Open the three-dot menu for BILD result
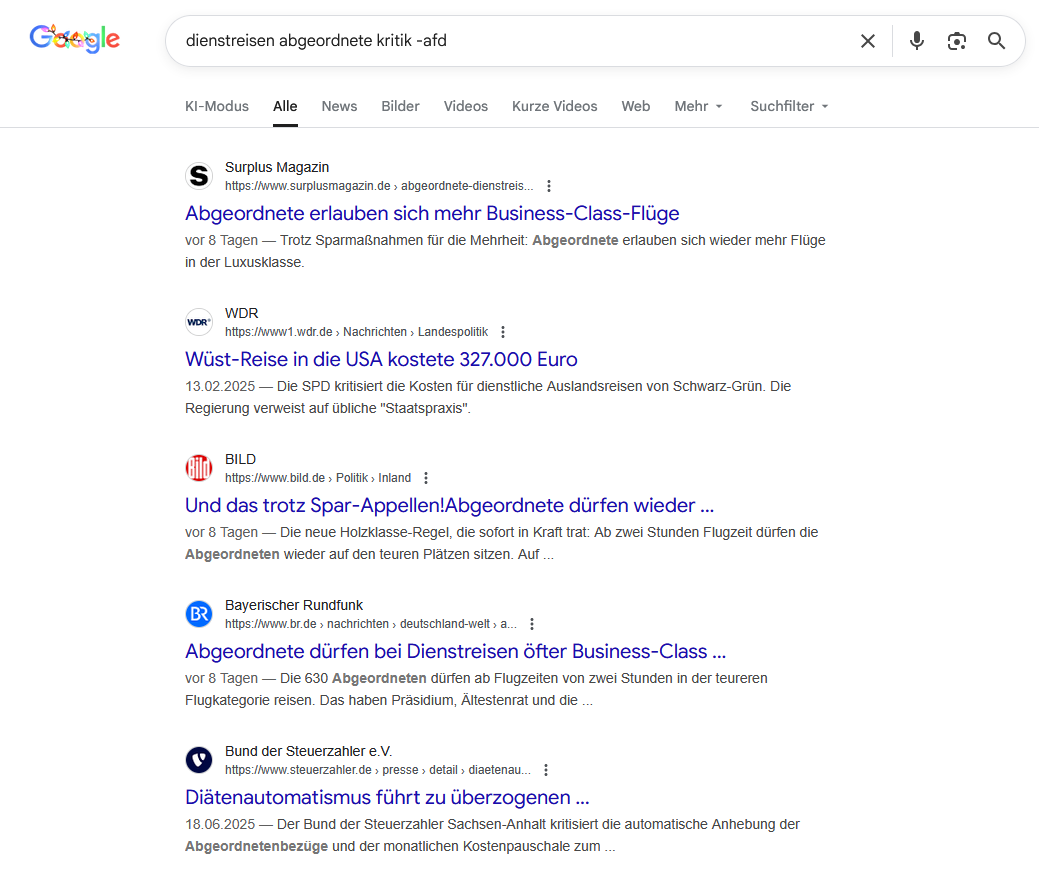This screenshot has width=1039, height=875. [426, 478]
